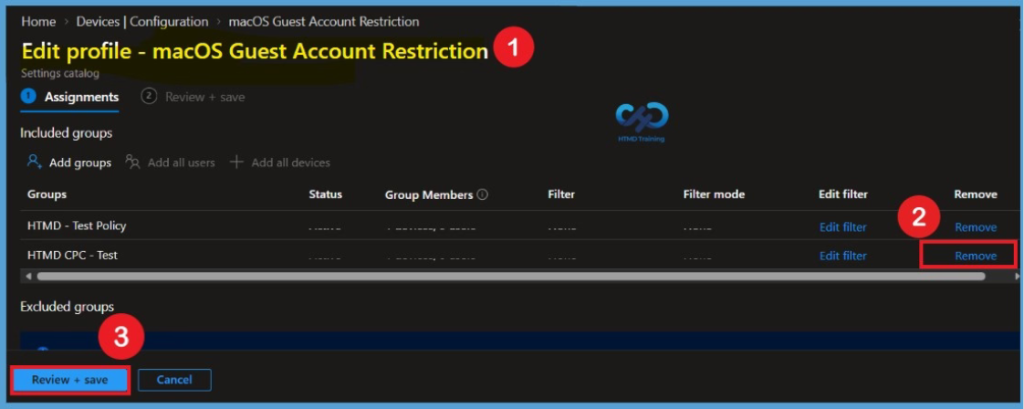Screen dimensions: 1024x409
Task: Click the Add groups icon
Action: [35, 161]
